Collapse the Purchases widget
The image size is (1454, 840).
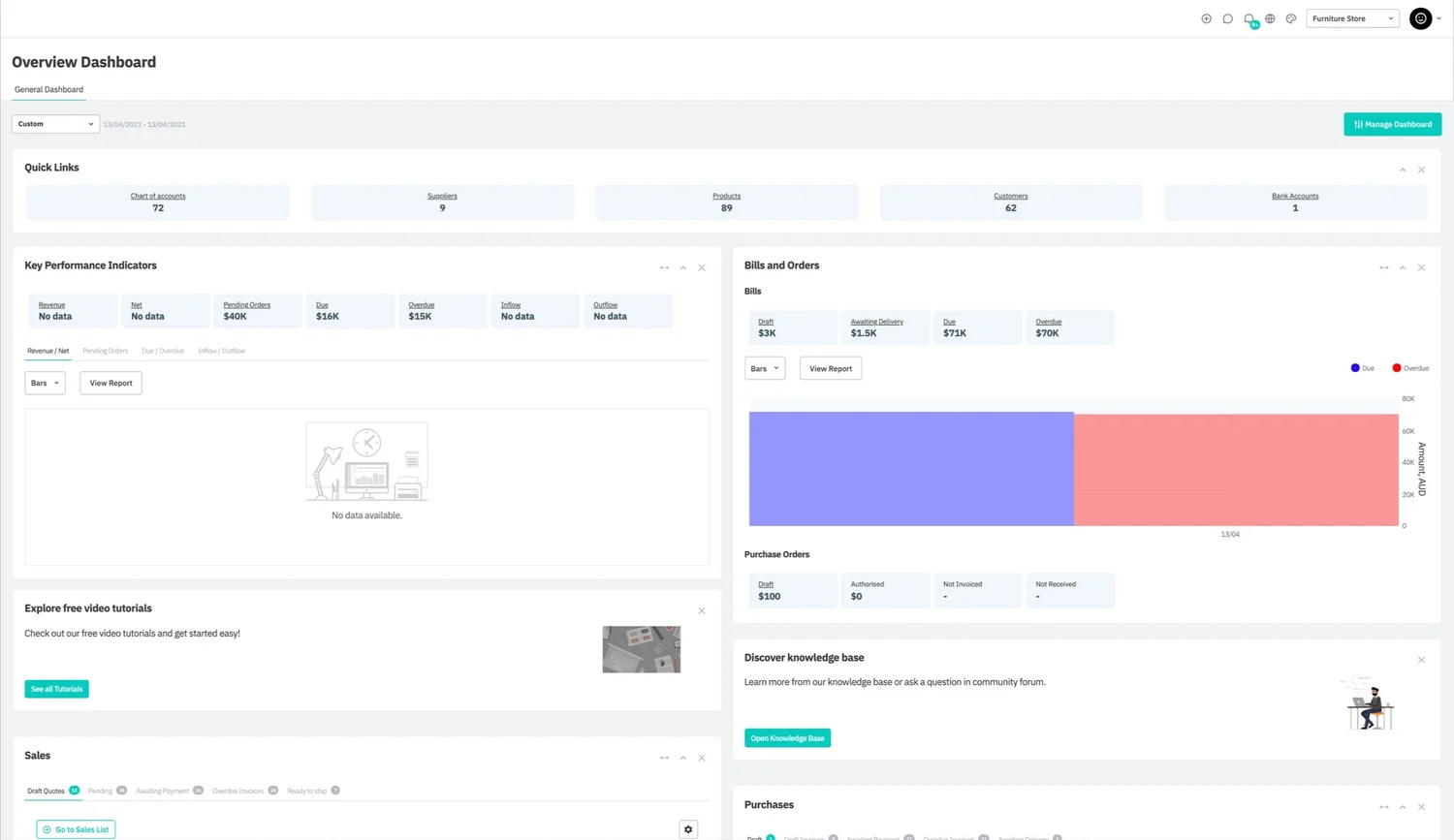(1403, 806)
